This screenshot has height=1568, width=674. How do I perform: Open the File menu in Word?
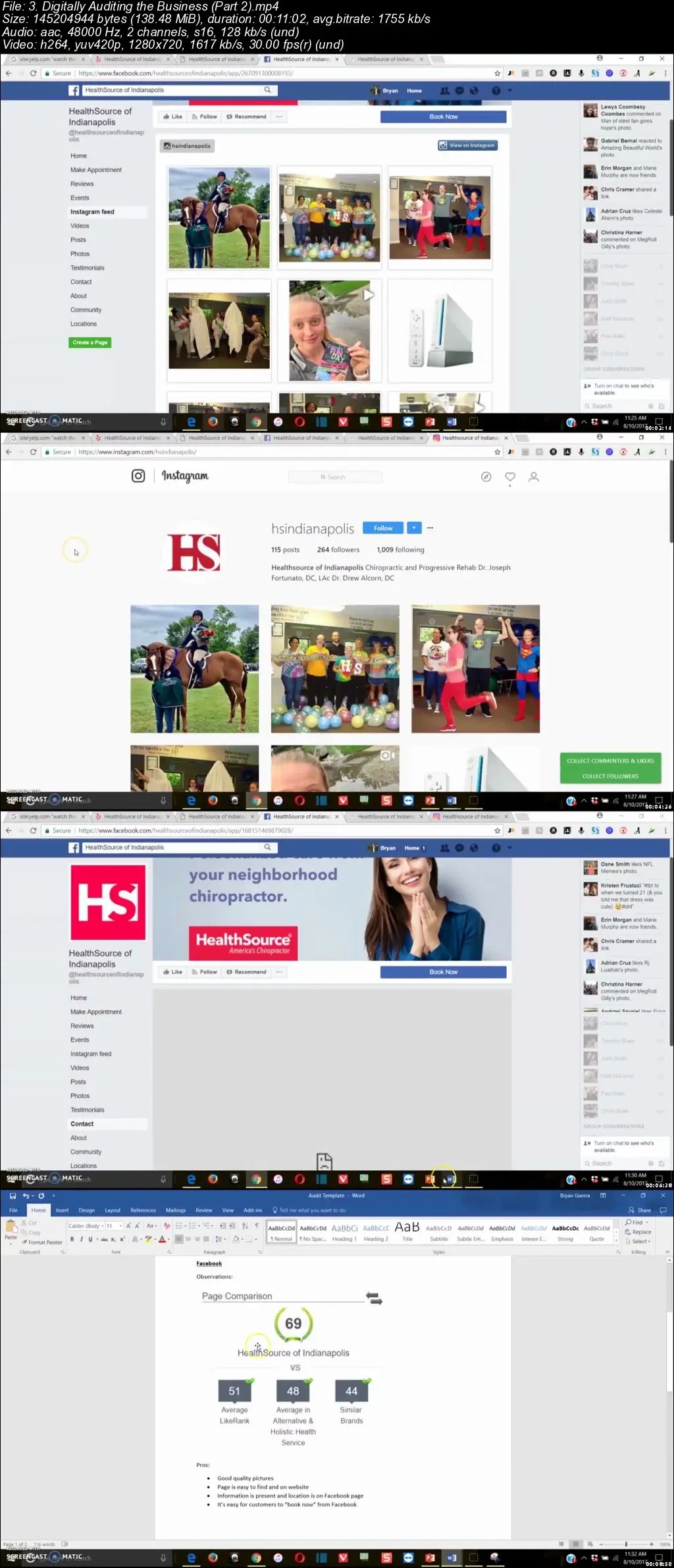[13, 1210]
